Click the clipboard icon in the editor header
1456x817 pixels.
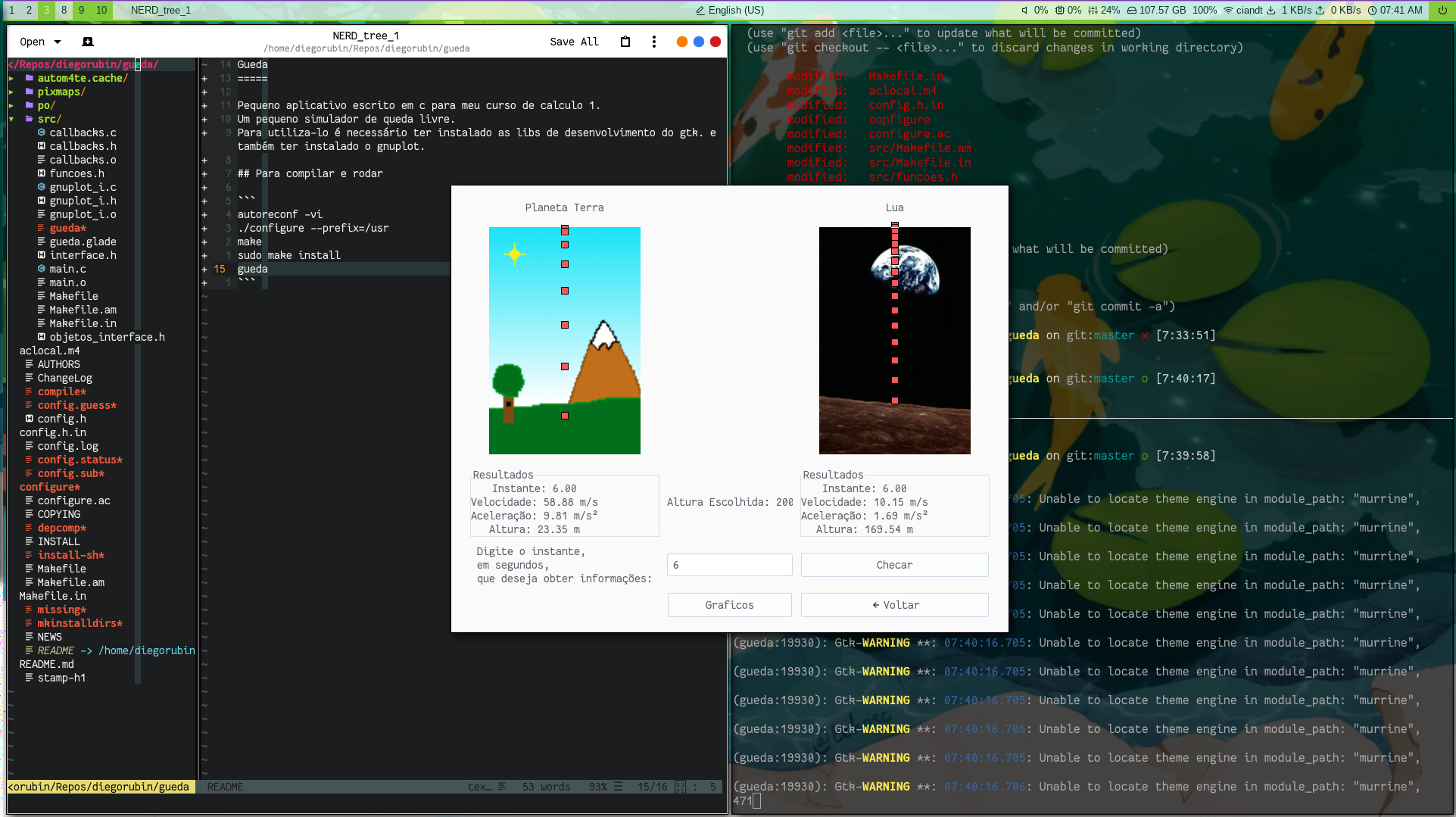625,42
